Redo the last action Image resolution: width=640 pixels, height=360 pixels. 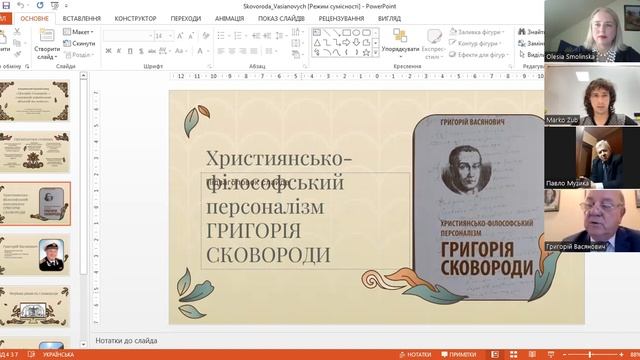coord(40,5)
